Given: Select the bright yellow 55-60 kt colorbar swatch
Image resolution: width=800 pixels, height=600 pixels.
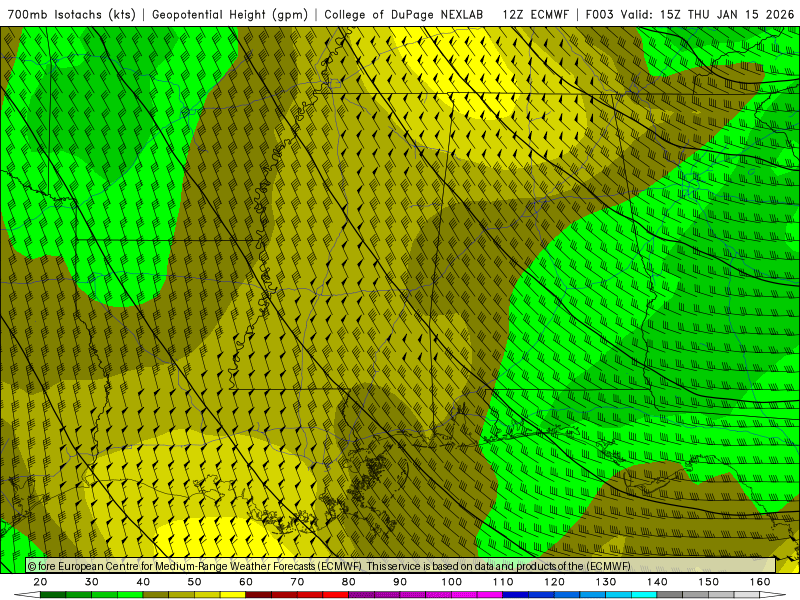Looking at the screenshot, I should 233,595.
